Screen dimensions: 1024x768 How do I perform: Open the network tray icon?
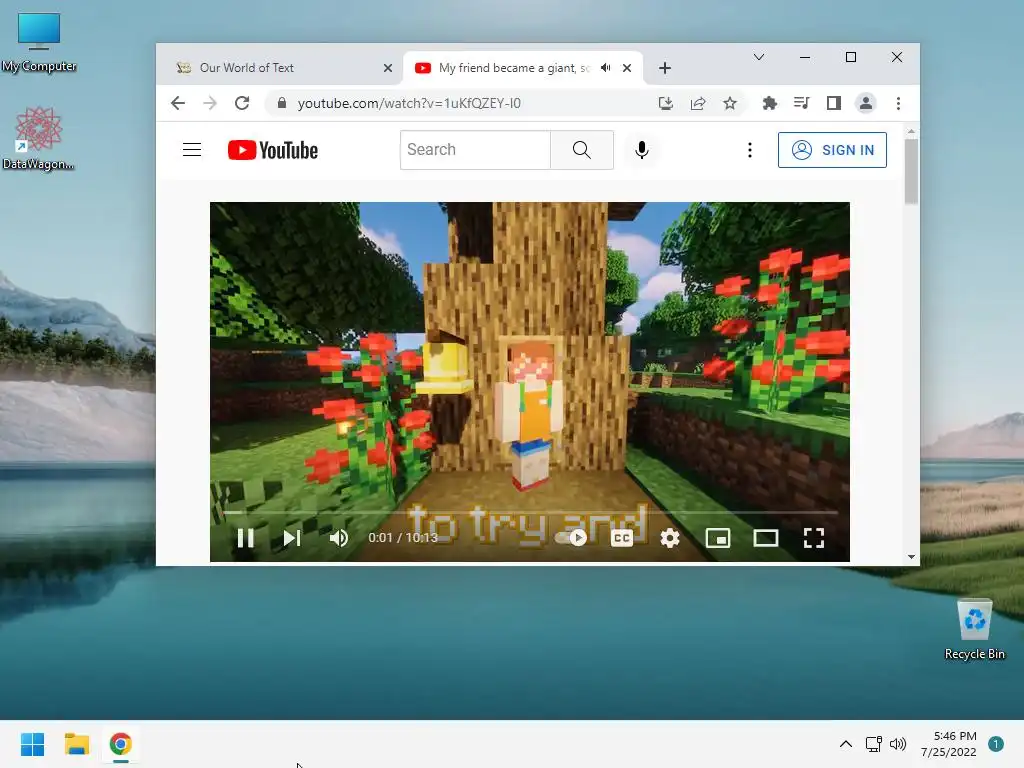(873, 744)
